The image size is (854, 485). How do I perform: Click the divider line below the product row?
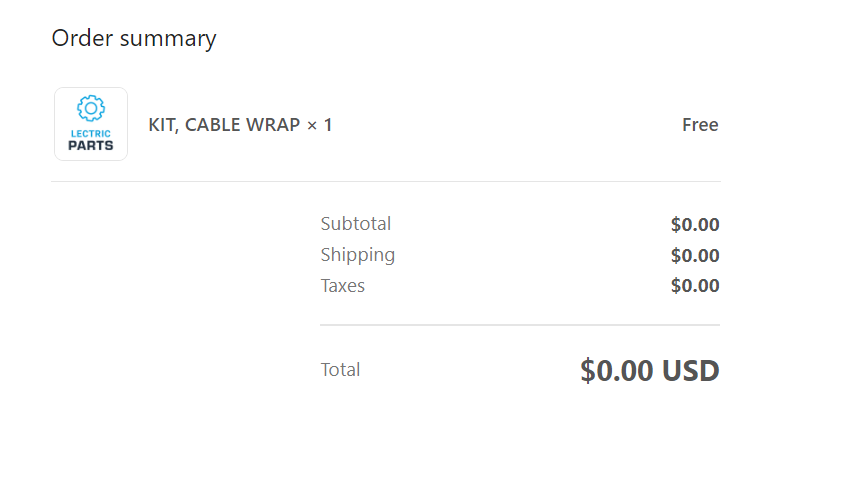click(x=385, y=182)
